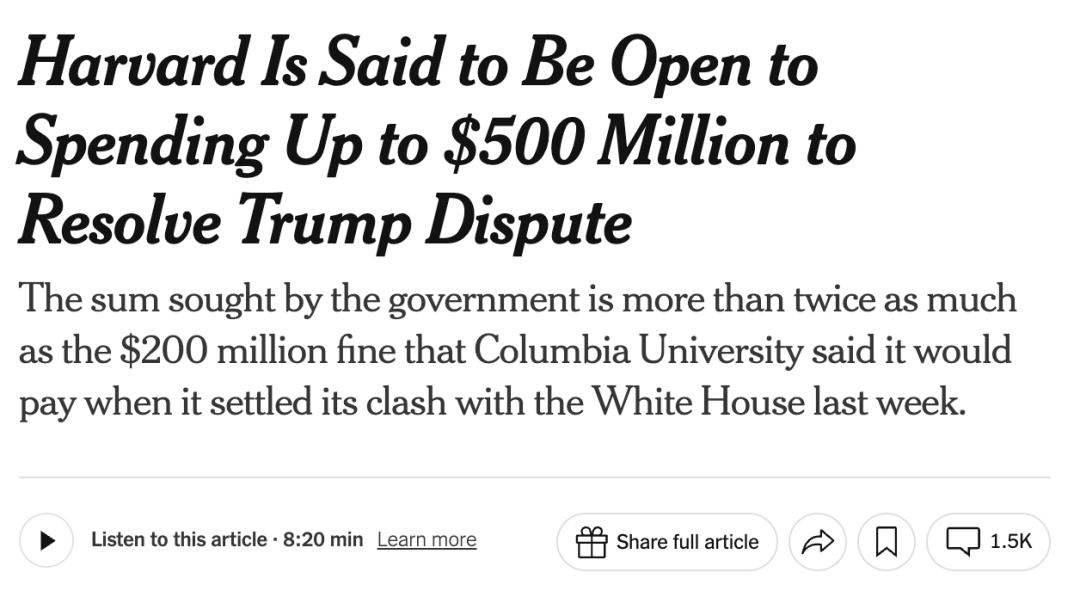Click 'Resolve' in the headline's last line
The width and height of the screenshot is (1080, 597).
click(x=121, y=222)
